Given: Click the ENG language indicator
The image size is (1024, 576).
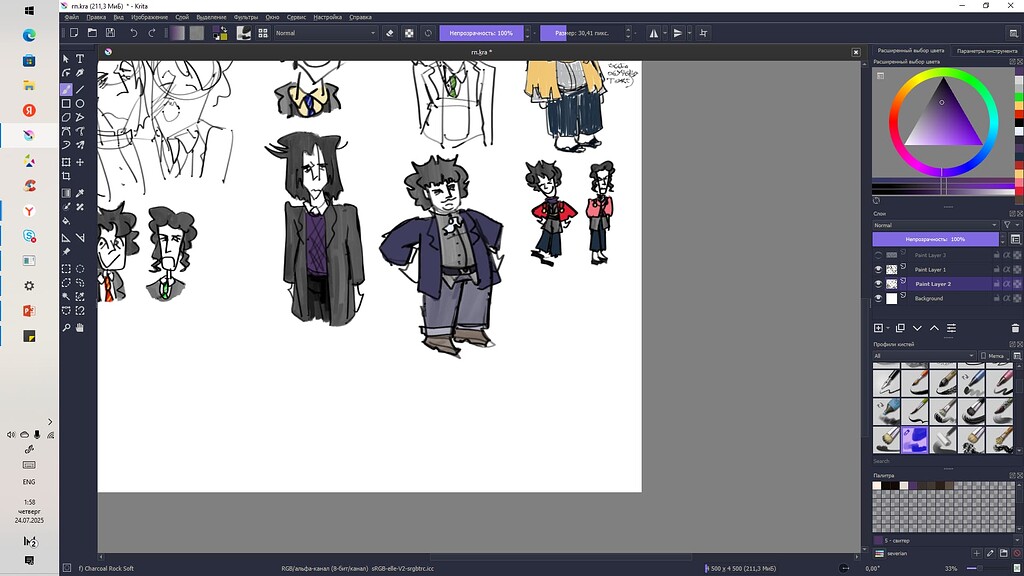Looking at the screenshot, I should point(29,482).
